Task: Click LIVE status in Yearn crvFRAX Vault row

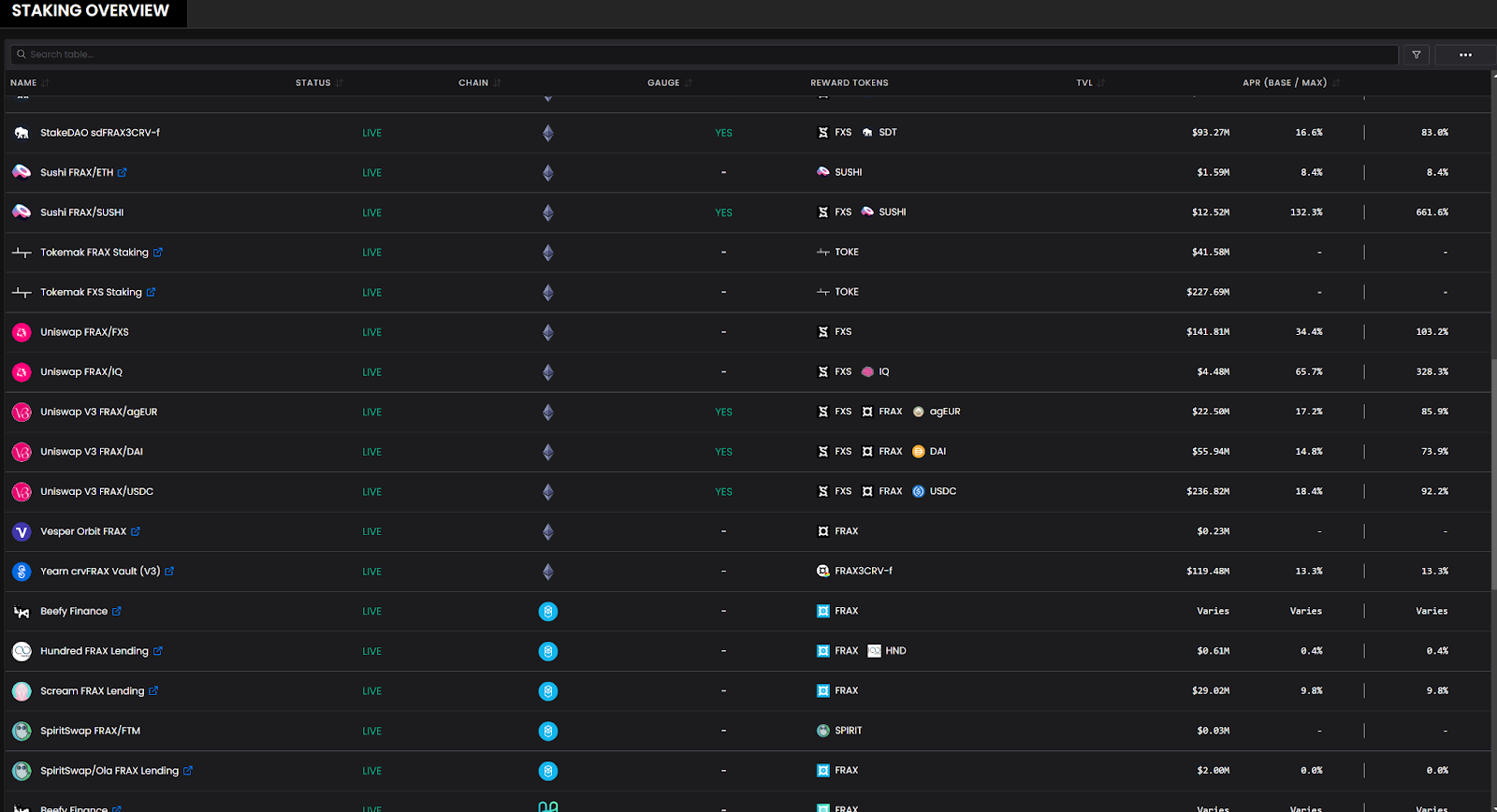Action: click(372, 572)
